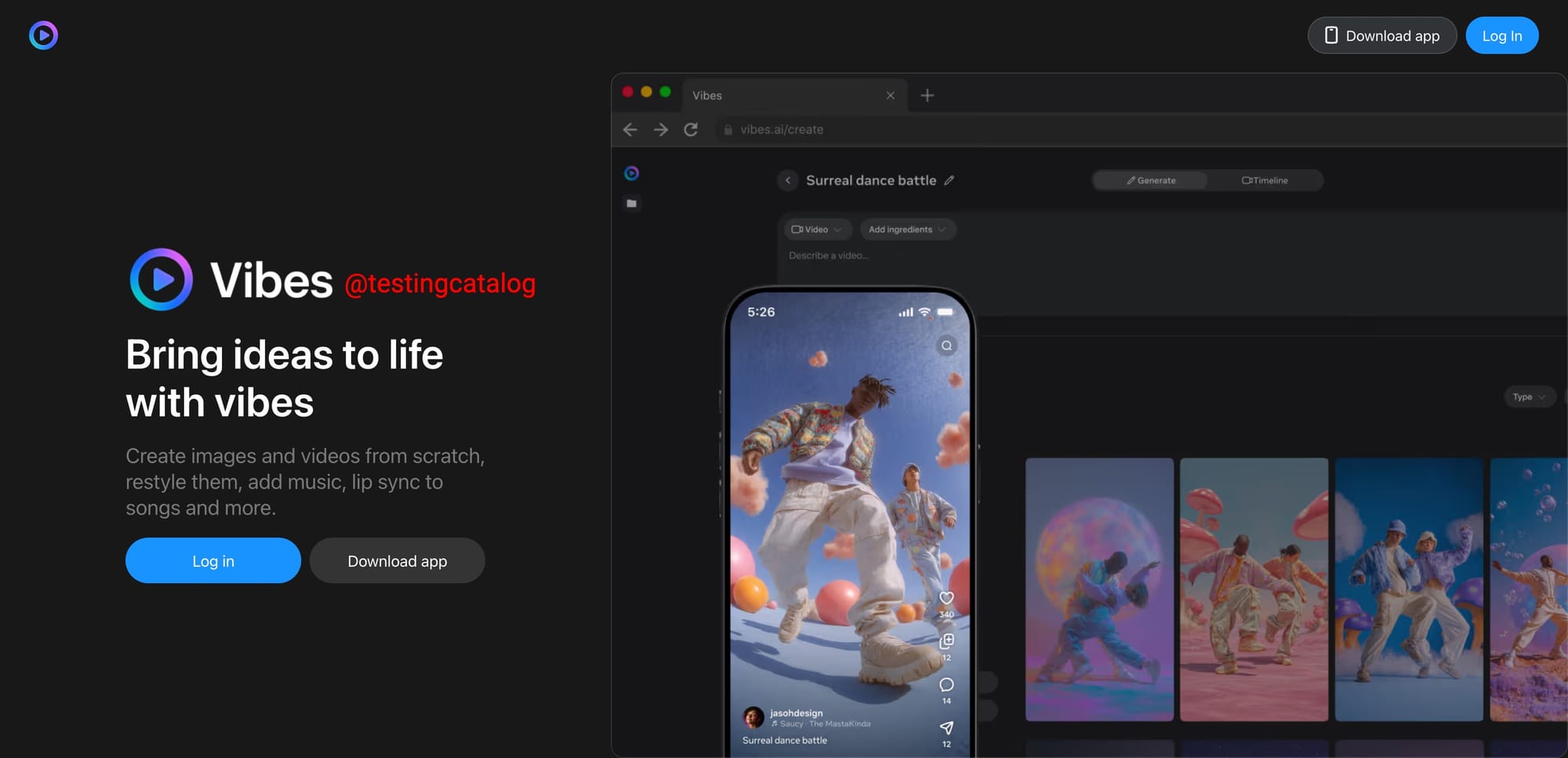
Task: Select the thumbnail with dancer and glowing moon
Action: (1099, 589)
